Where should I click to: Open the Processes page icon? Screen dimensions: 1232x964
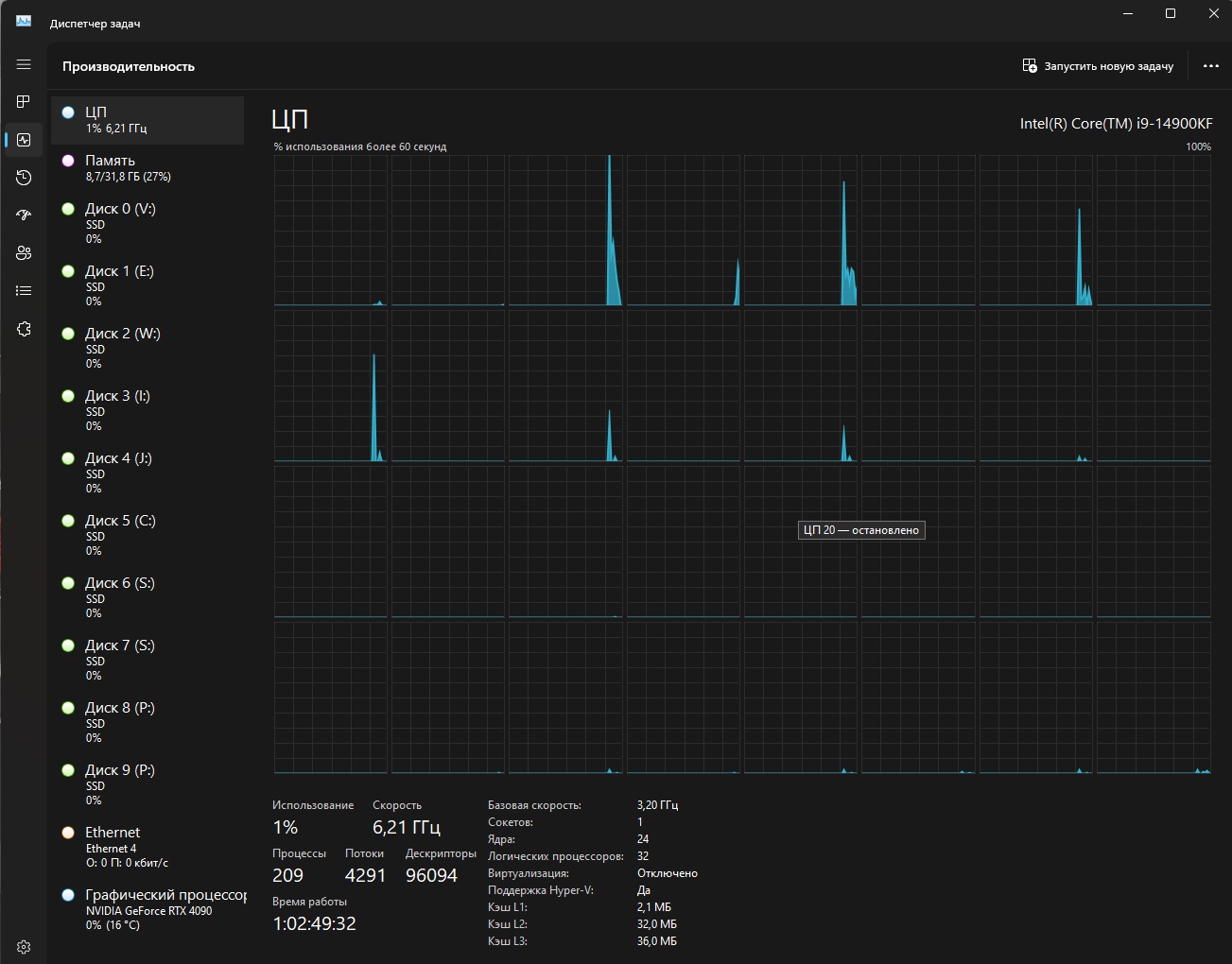coord(24,101)
